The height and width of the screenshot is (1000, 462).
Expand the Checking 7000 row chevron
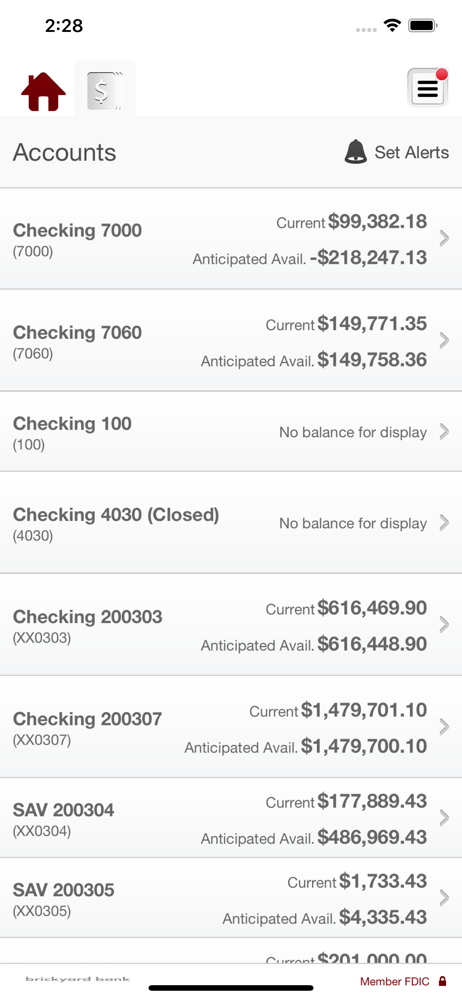point(445,239)
